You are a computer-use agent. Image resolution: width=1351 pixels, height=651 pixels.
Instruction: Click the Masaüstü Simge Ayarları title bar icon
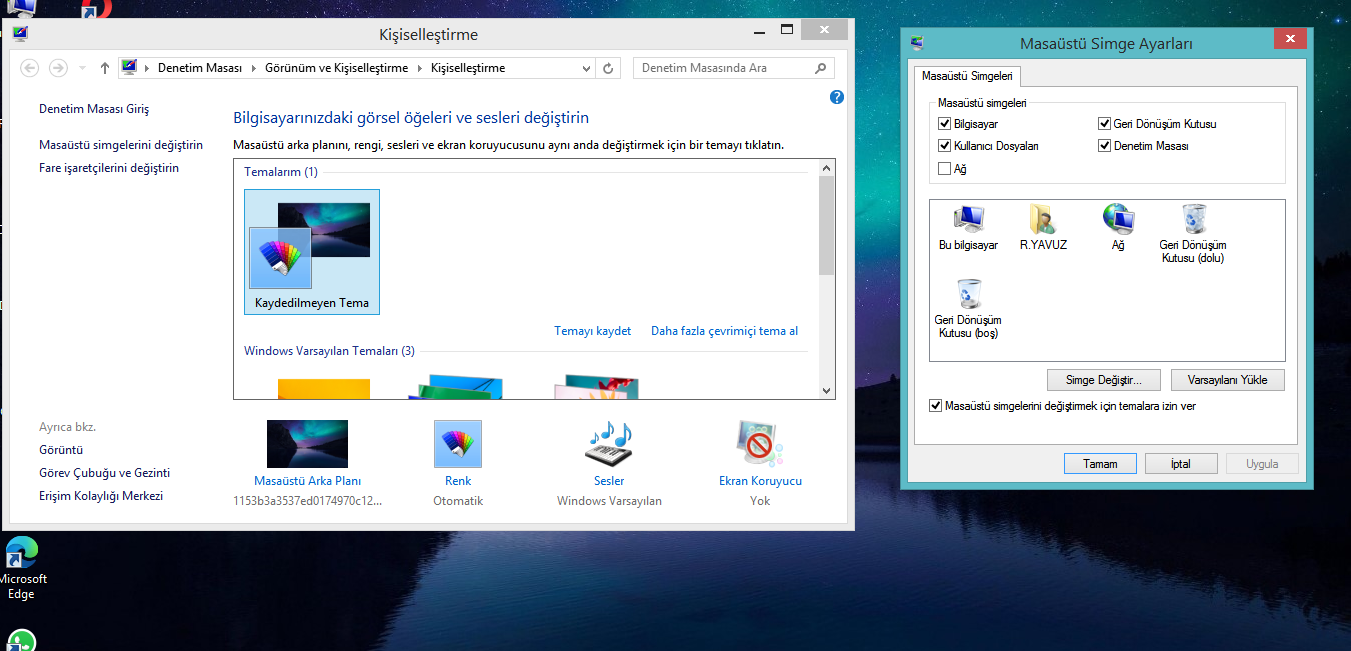[x=917, y=43]
